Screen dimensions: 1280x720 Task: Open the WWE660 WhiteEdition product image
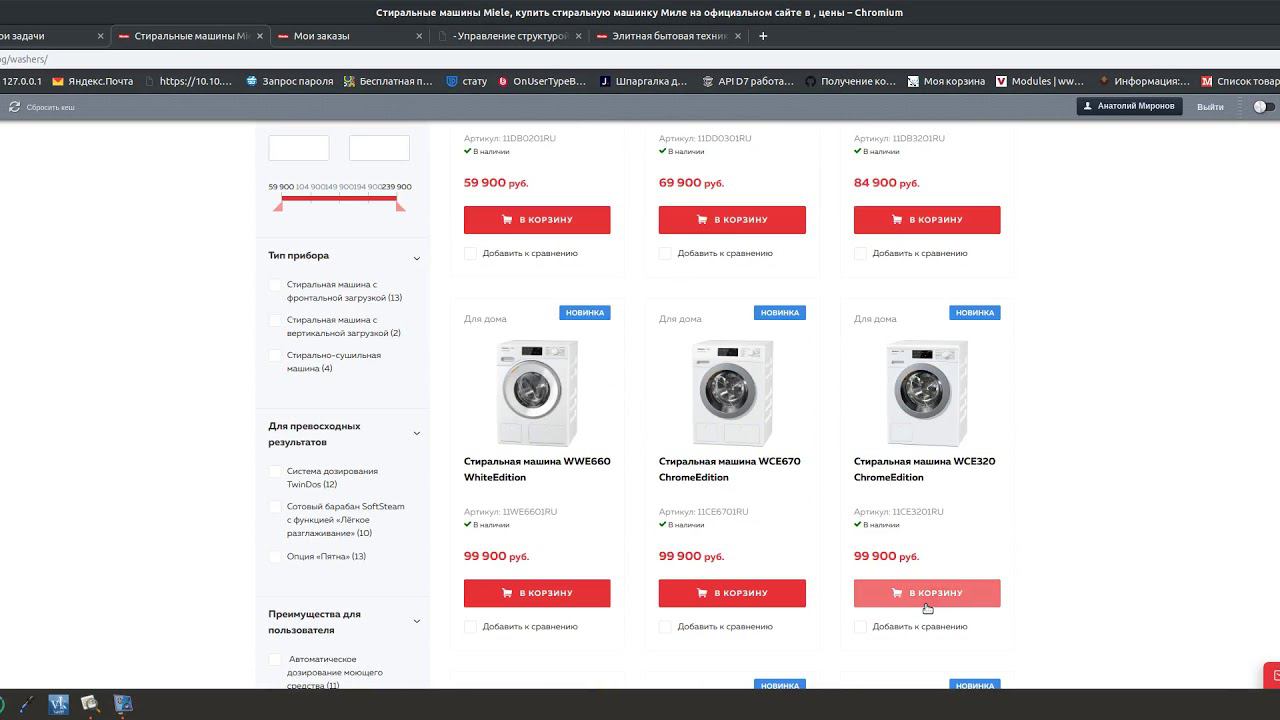[x=537, y=392]
